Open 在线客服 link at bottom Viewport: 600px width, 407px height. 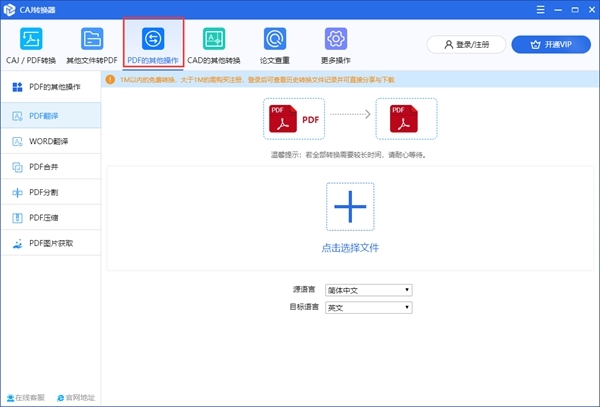(x=27, y=397)
